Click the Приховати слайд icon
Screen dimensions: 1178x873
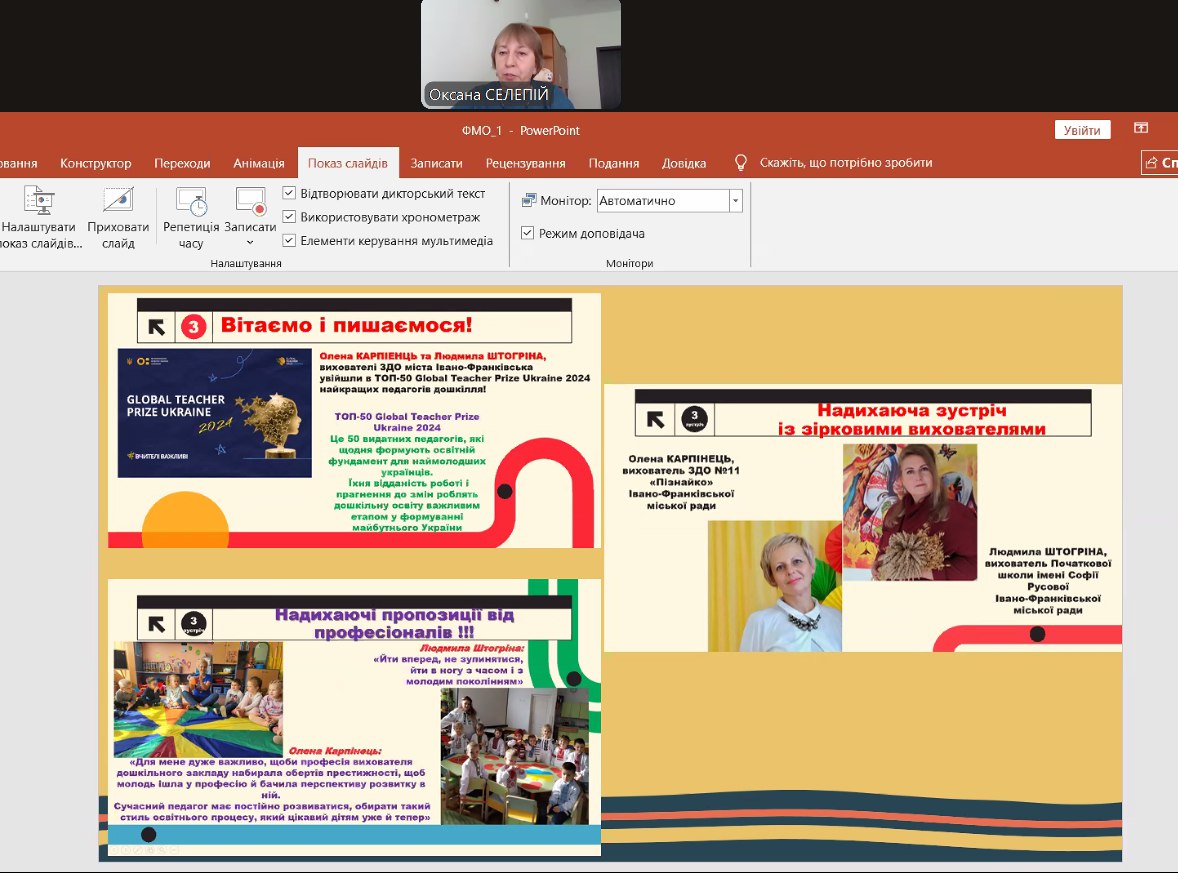118,201
